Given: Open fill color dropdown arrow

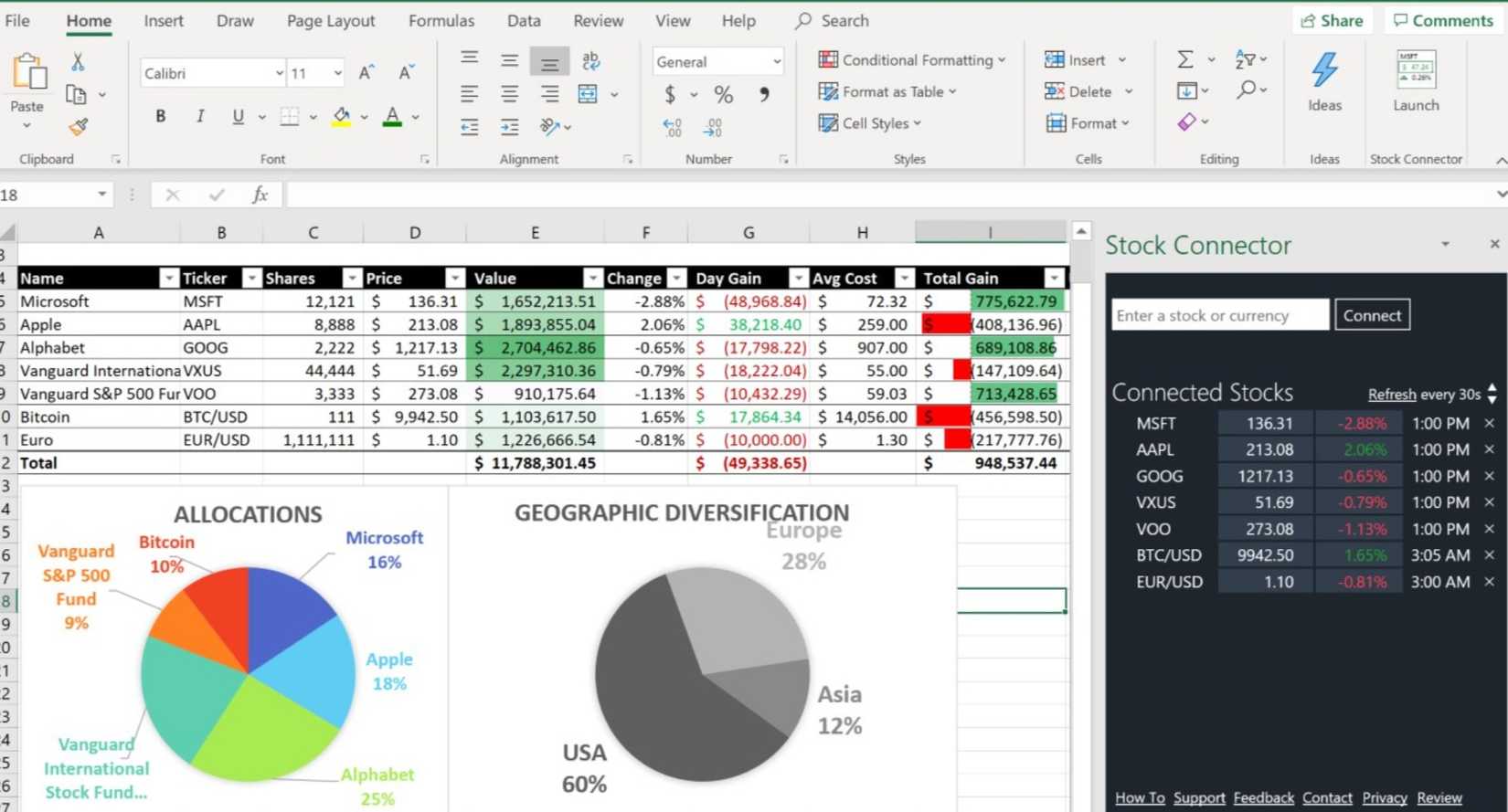Looking at the screenshot, I should (x=364, y=117).
